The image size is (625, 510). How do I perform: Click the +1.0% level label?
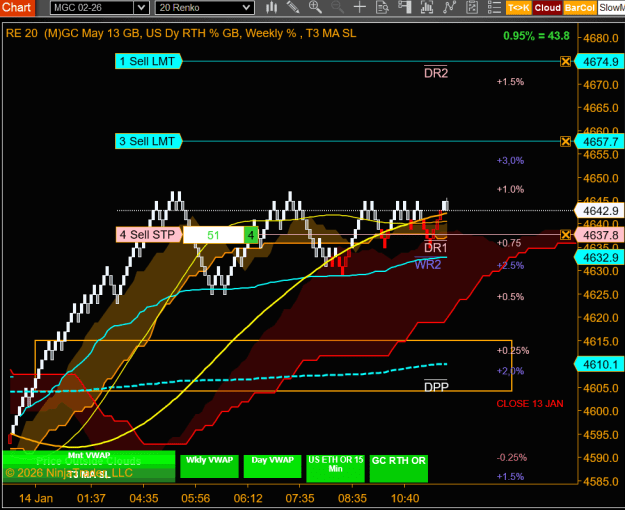pos(510,189)
